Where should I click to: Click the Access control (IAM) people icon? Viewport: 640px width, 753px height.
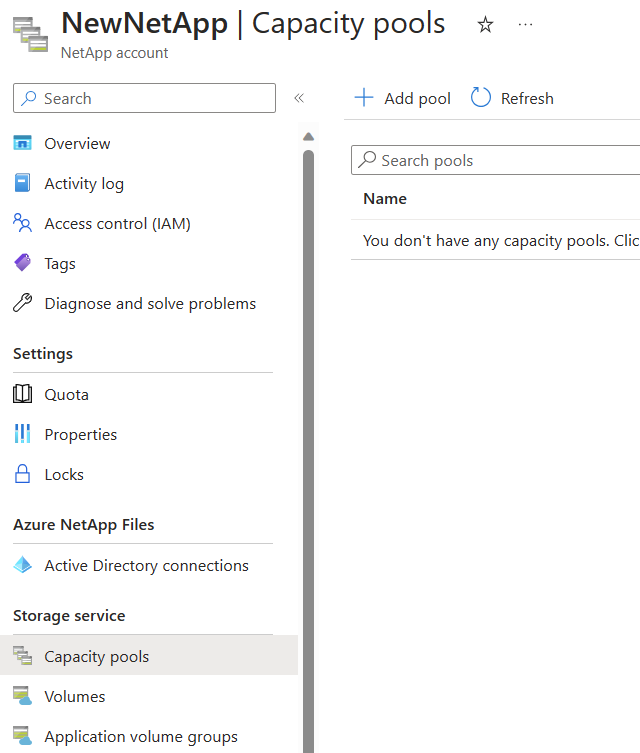click(x=22, y=223)
